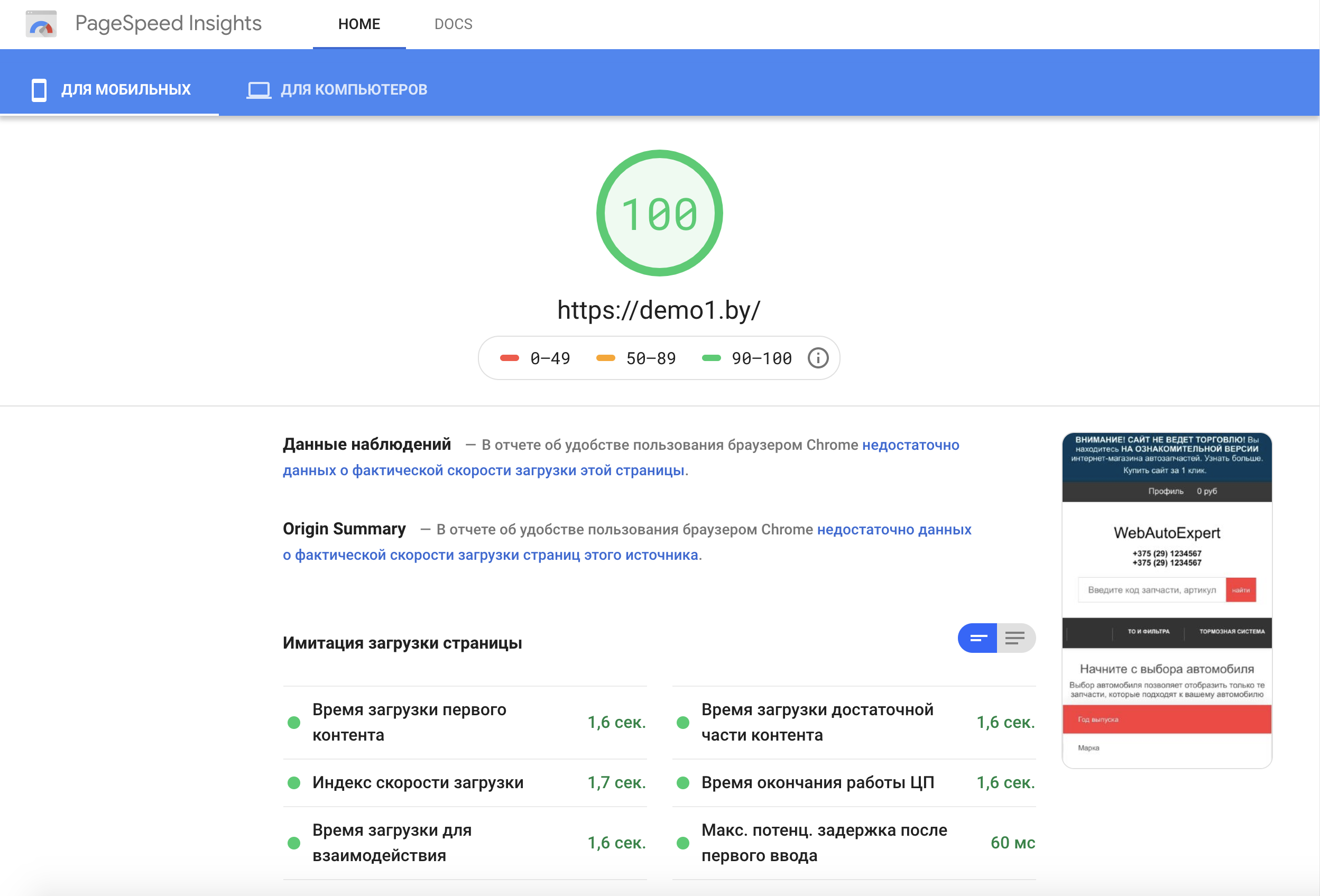Click green dot beside Время окончания работы ЦП
The image size is (1320, 896).
point(682,783)
